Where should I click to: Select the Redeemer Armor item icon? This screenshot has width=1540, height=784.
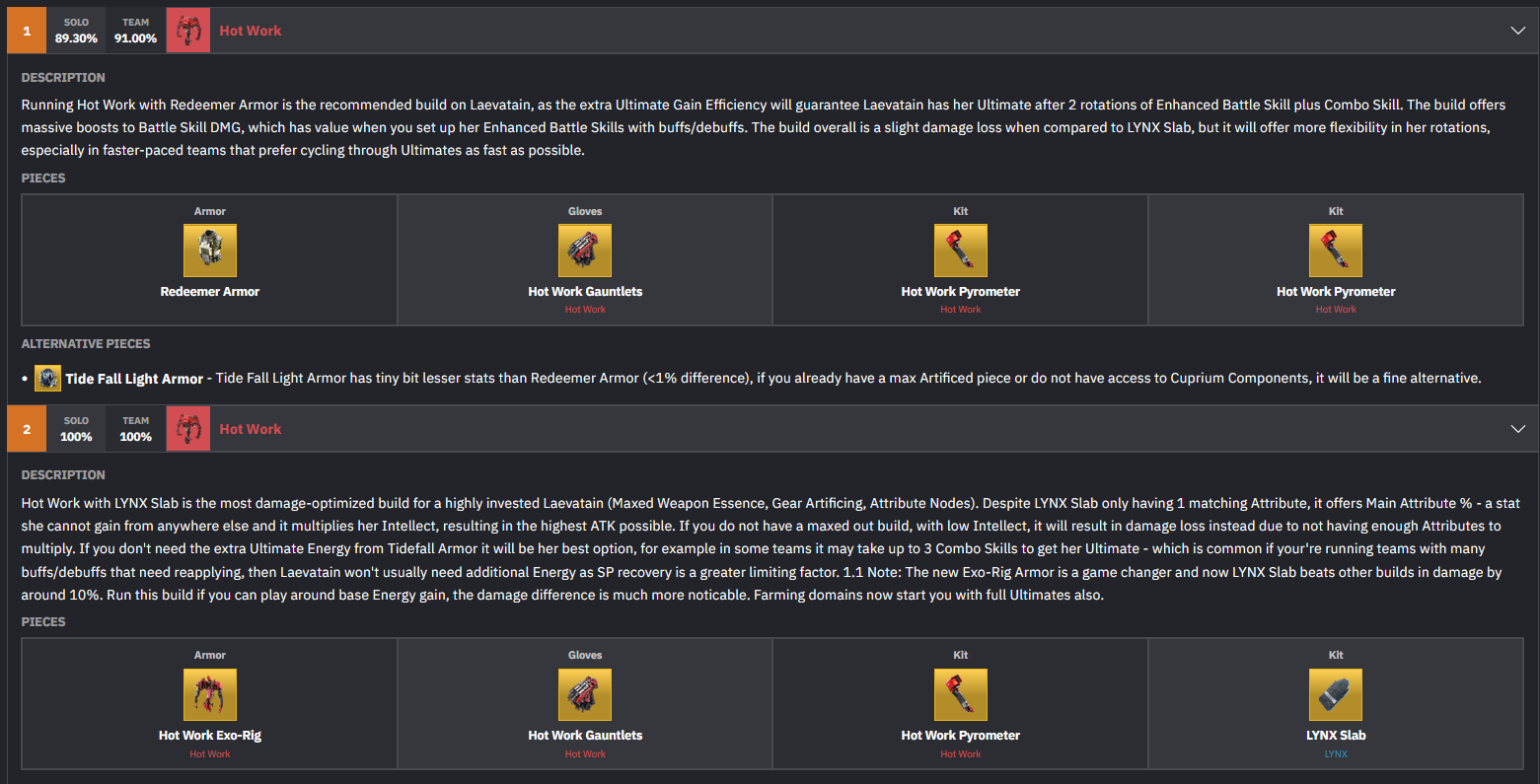(210, 250)
